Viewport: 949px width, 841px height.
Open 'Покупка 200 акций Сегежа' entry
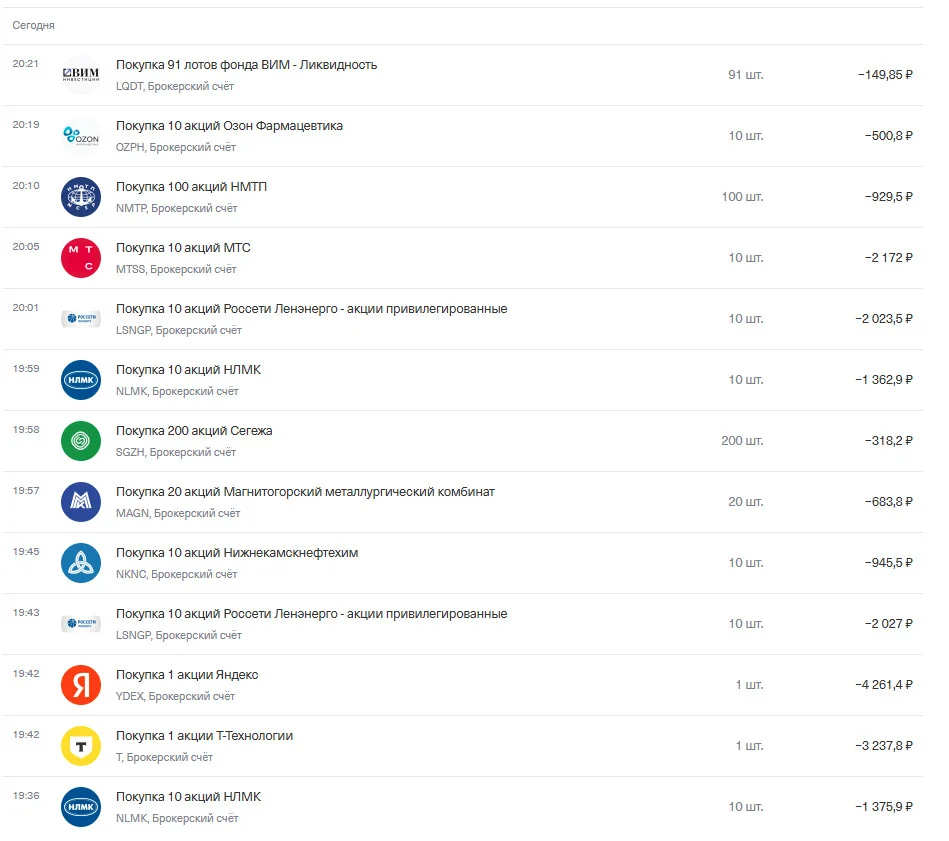[194, 431]
